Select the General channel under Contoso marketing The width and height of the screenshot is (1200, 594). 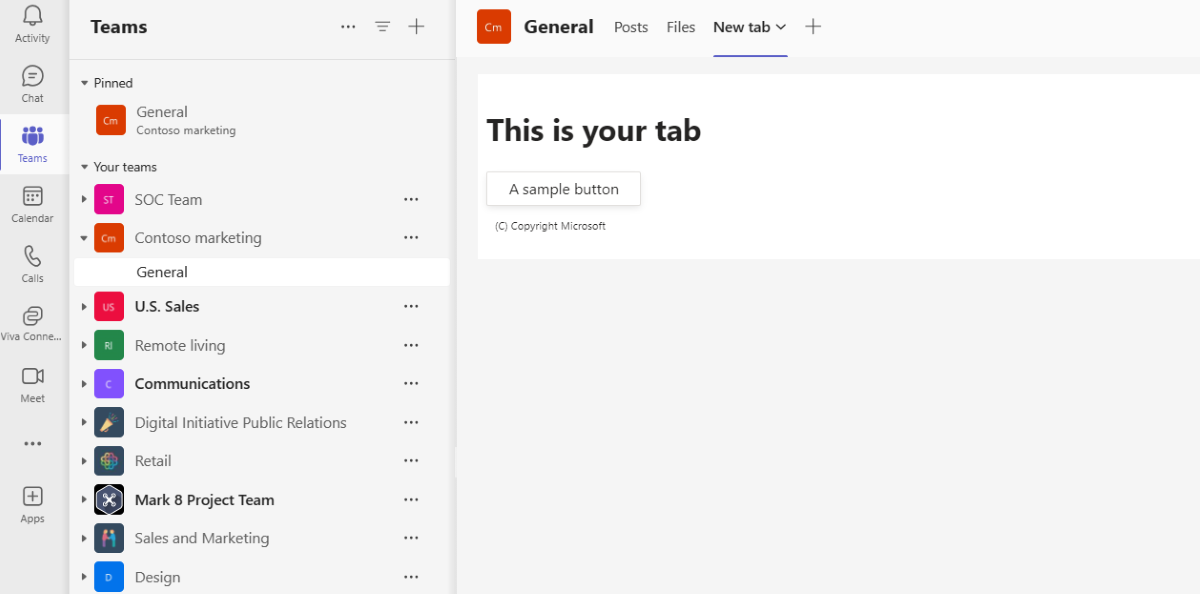click(x=162, y=271)
